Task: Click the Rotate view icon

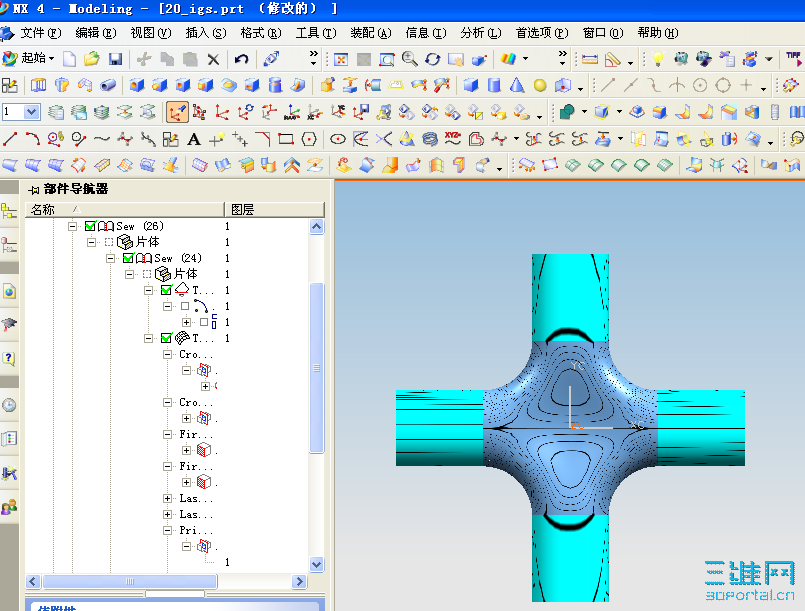Action: tap(432, 60)
